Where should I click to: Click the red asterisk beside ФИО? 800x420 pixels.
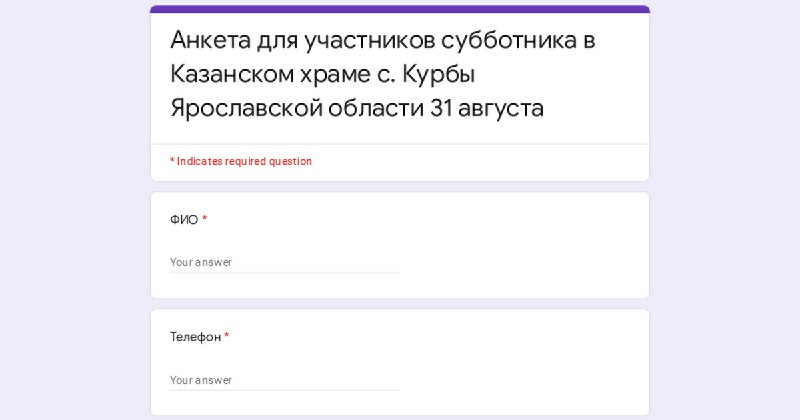205,218
